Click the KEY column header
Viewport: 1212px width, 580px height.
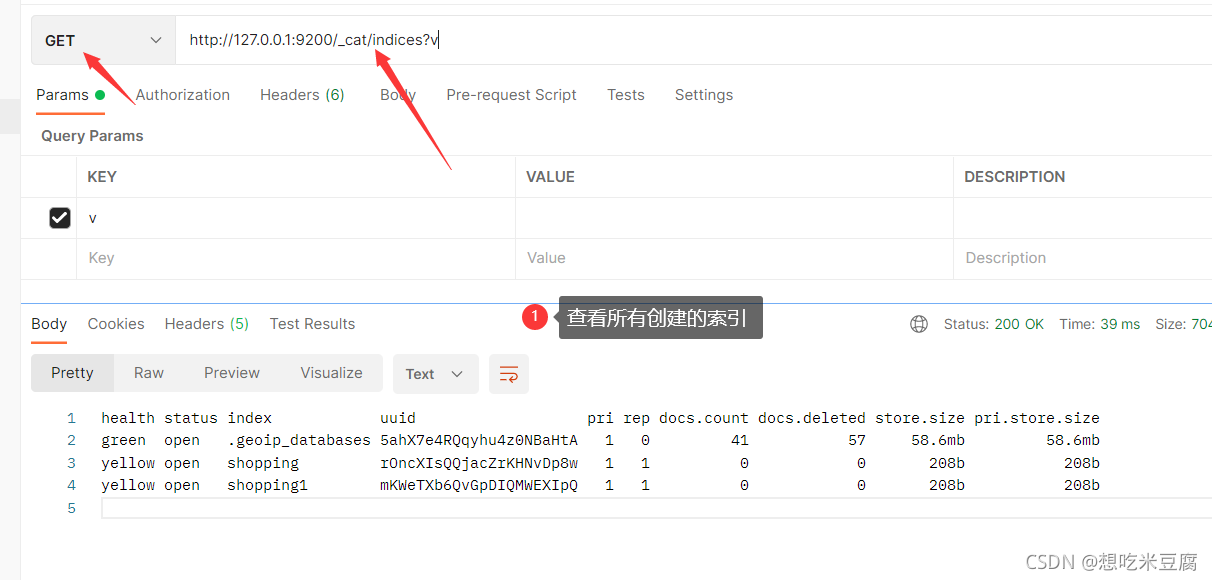click(x=102, y=177)
